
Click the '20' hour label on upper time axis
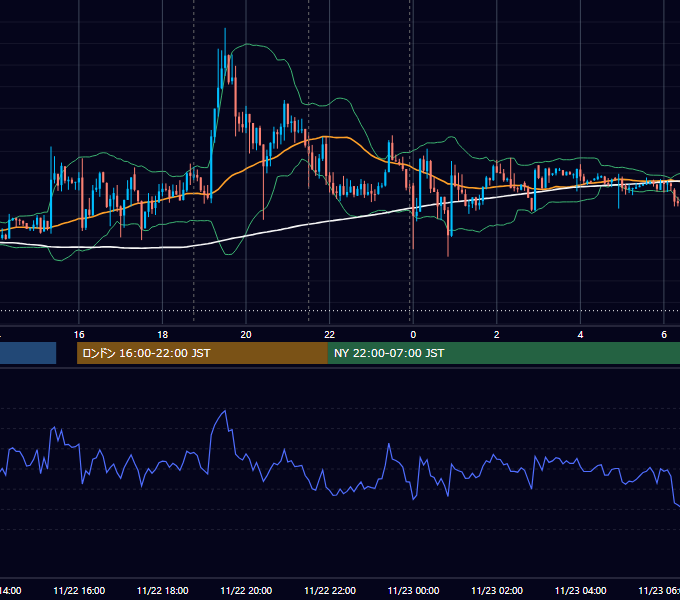tap(246, 335)
